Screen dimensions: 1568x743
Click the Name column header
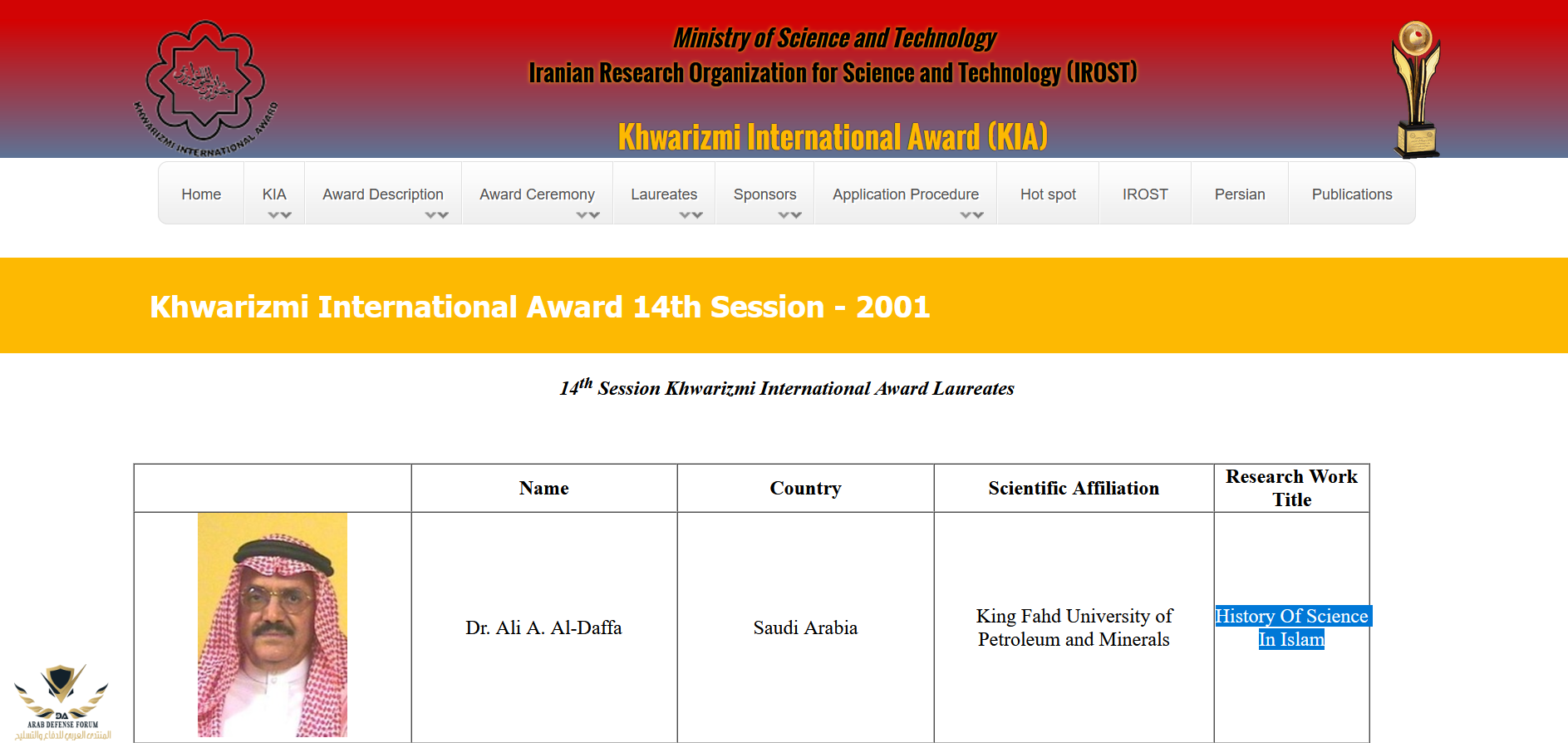coord(544,488)
